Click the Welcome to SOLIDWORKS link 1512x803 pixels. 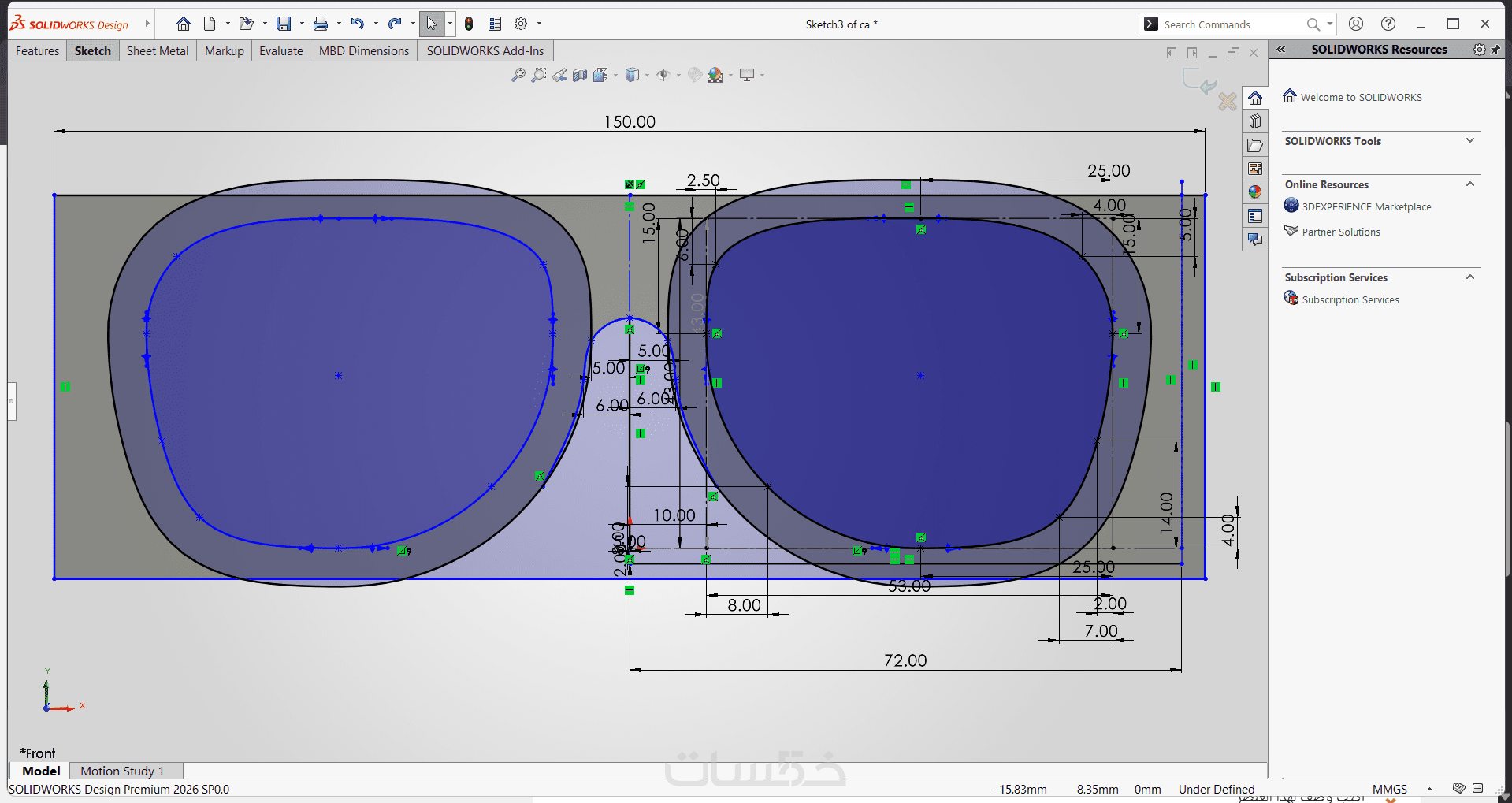tap(1361, 98)
